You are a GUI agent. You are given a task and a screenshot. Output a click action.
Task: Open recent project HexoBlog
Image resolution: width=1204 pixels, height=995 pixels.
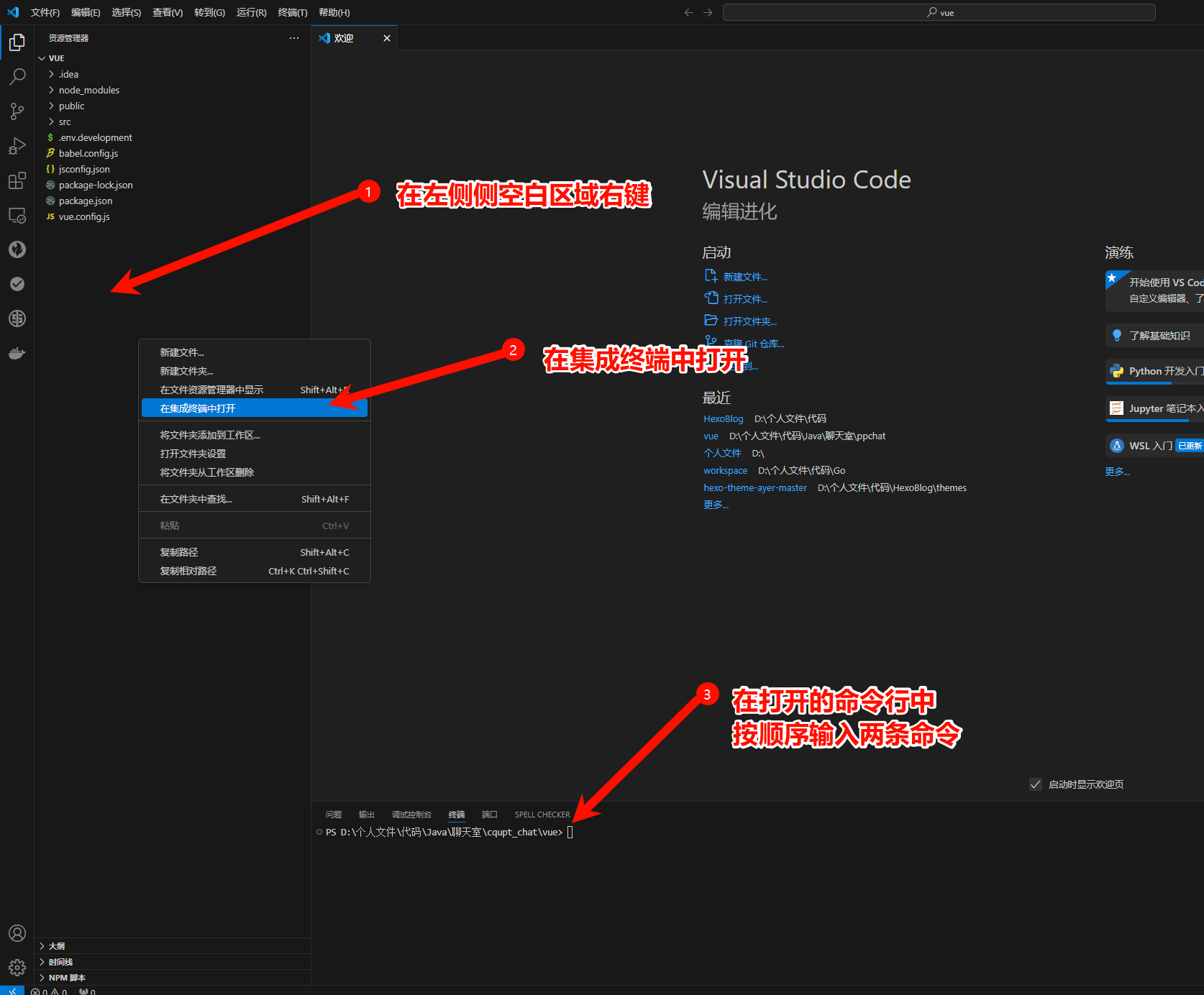pyautogui.click(x=724, y=418)
